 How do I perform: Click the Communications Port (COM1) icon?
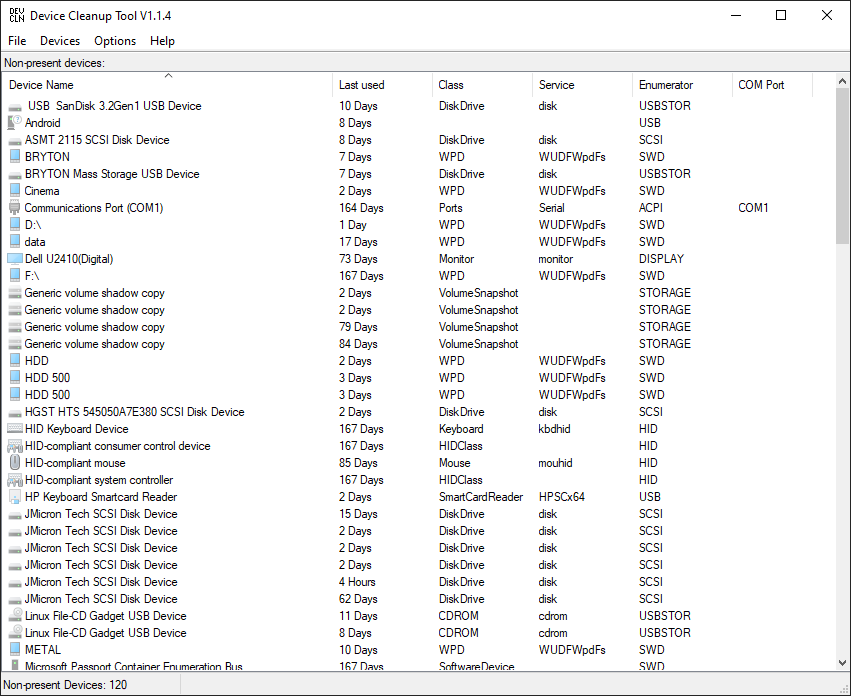pos(15,208)
